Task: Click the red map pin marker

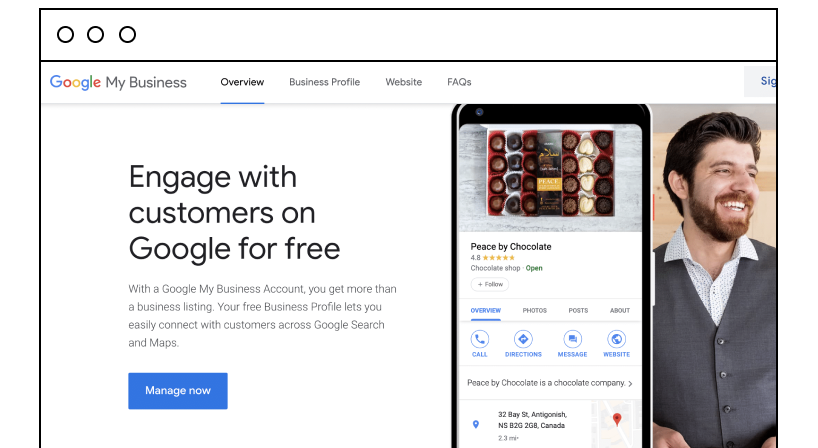Action: click(617, 419)
